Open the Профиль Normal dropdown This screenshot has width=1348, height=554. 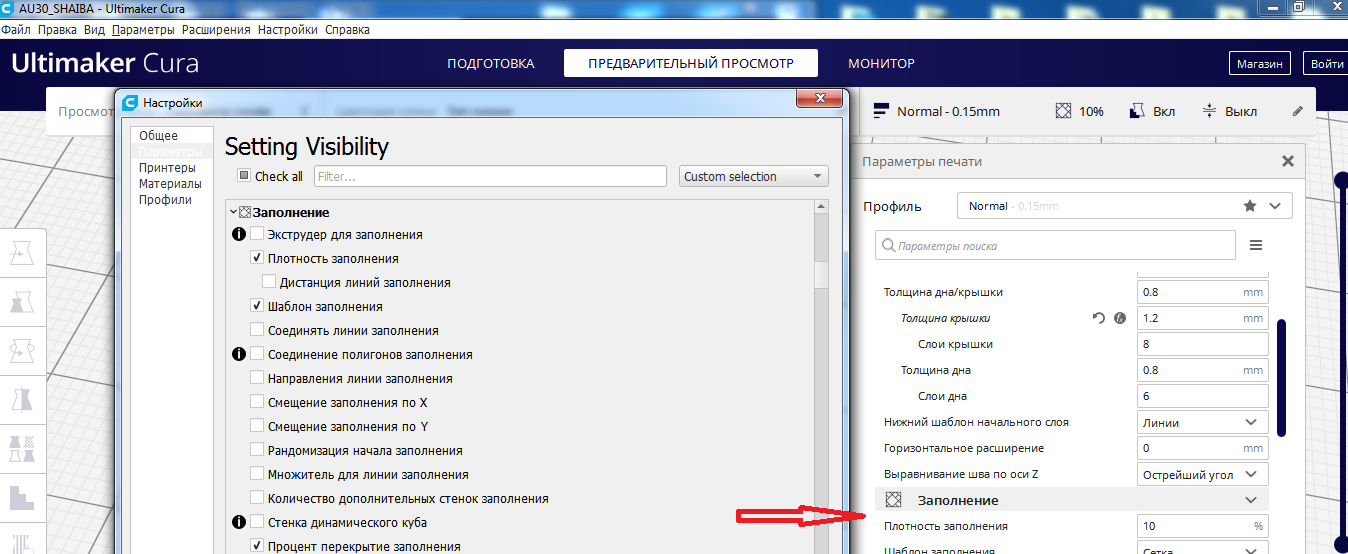click(x=1124, y=206)
